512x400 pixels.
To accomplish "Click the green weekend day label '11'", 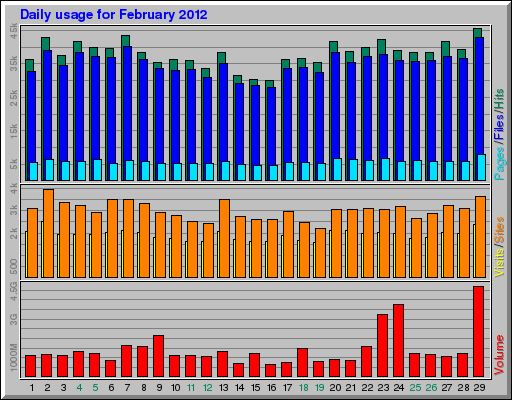I will (191, 388).
